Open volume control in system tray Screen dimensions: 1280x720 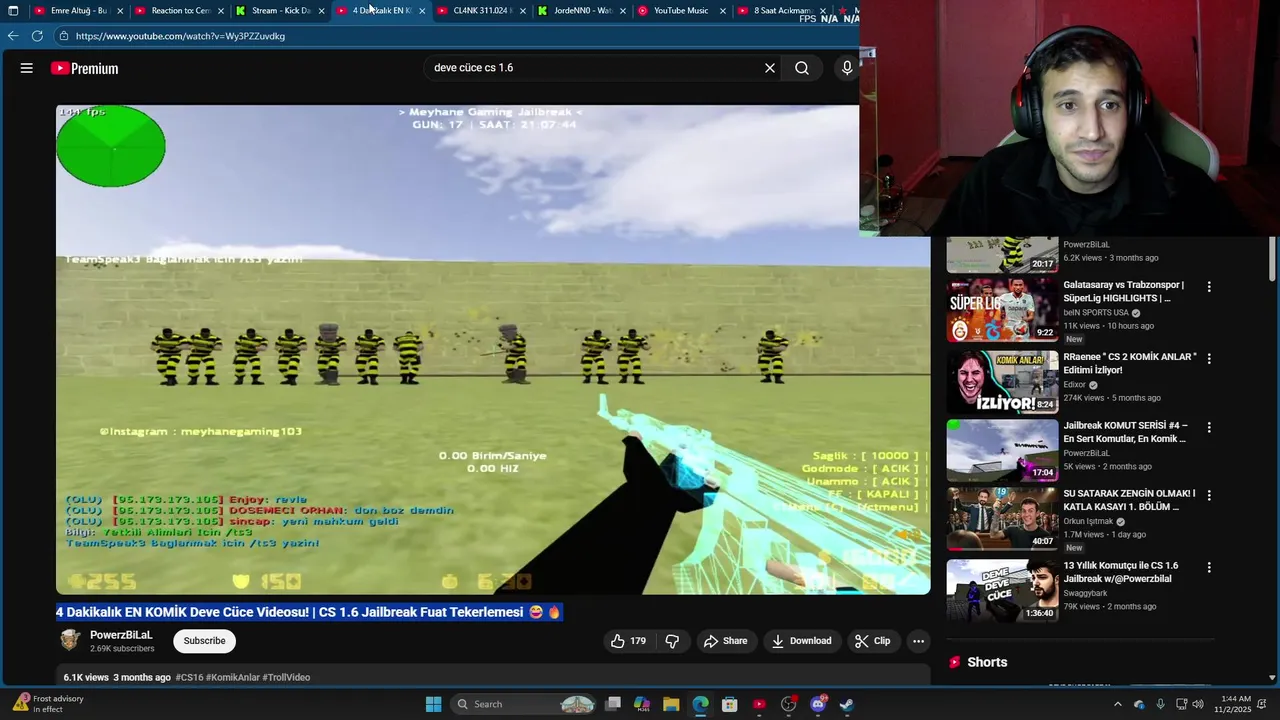1198,704
